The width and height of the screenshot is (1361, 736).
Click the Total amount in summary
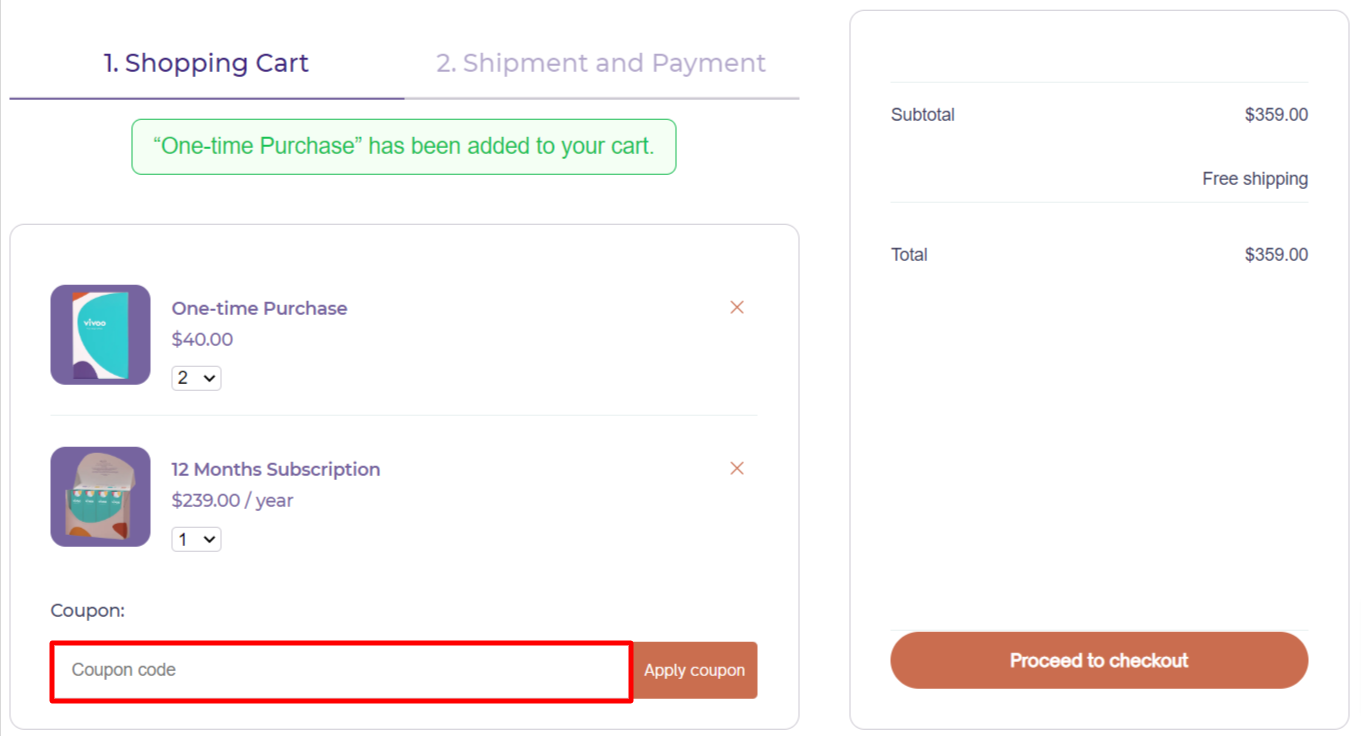(x=1276, y=255)
